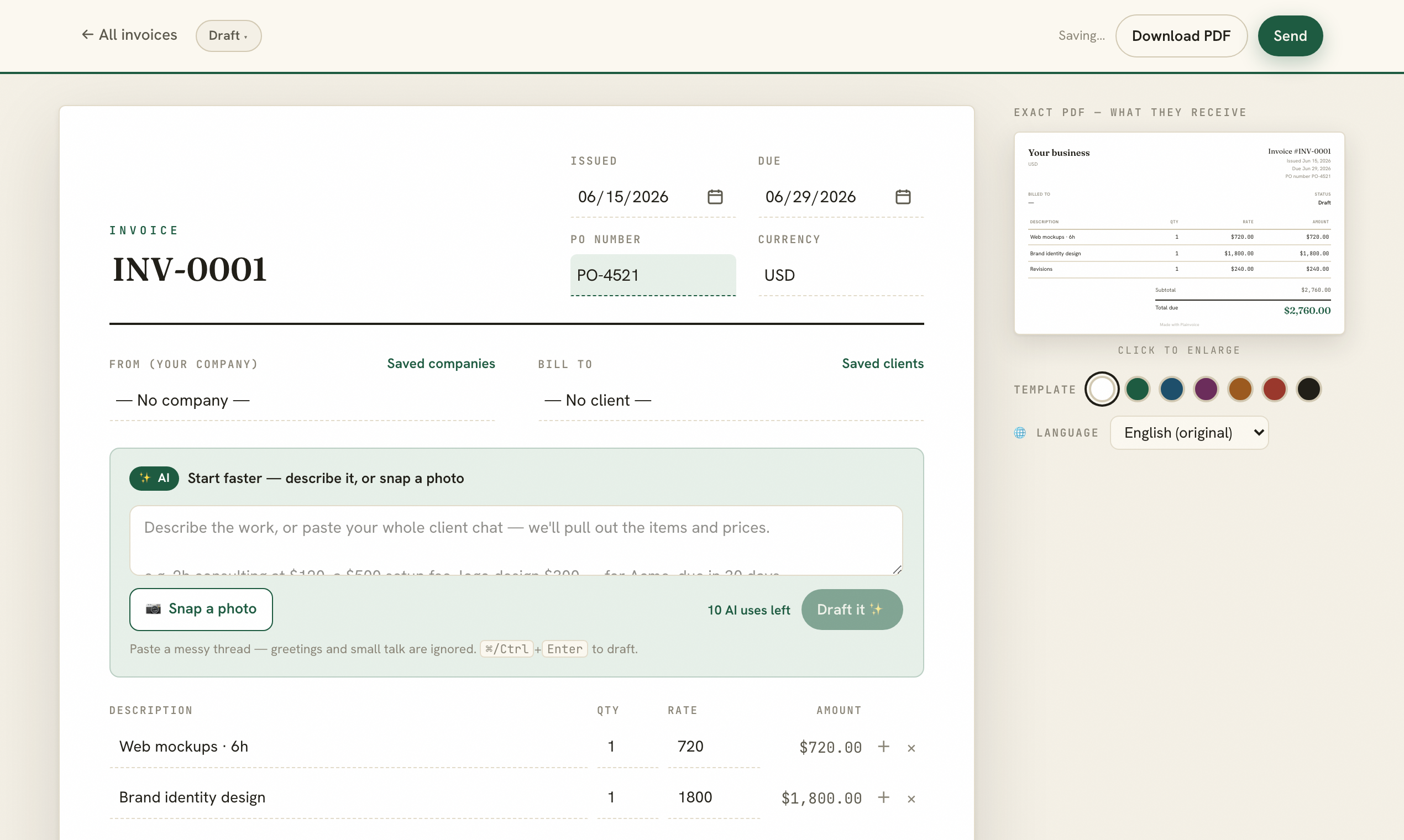Edit the Brand identity rate 1800
The height and width of the screenshot is (840, 1404).
click(713, 797)
